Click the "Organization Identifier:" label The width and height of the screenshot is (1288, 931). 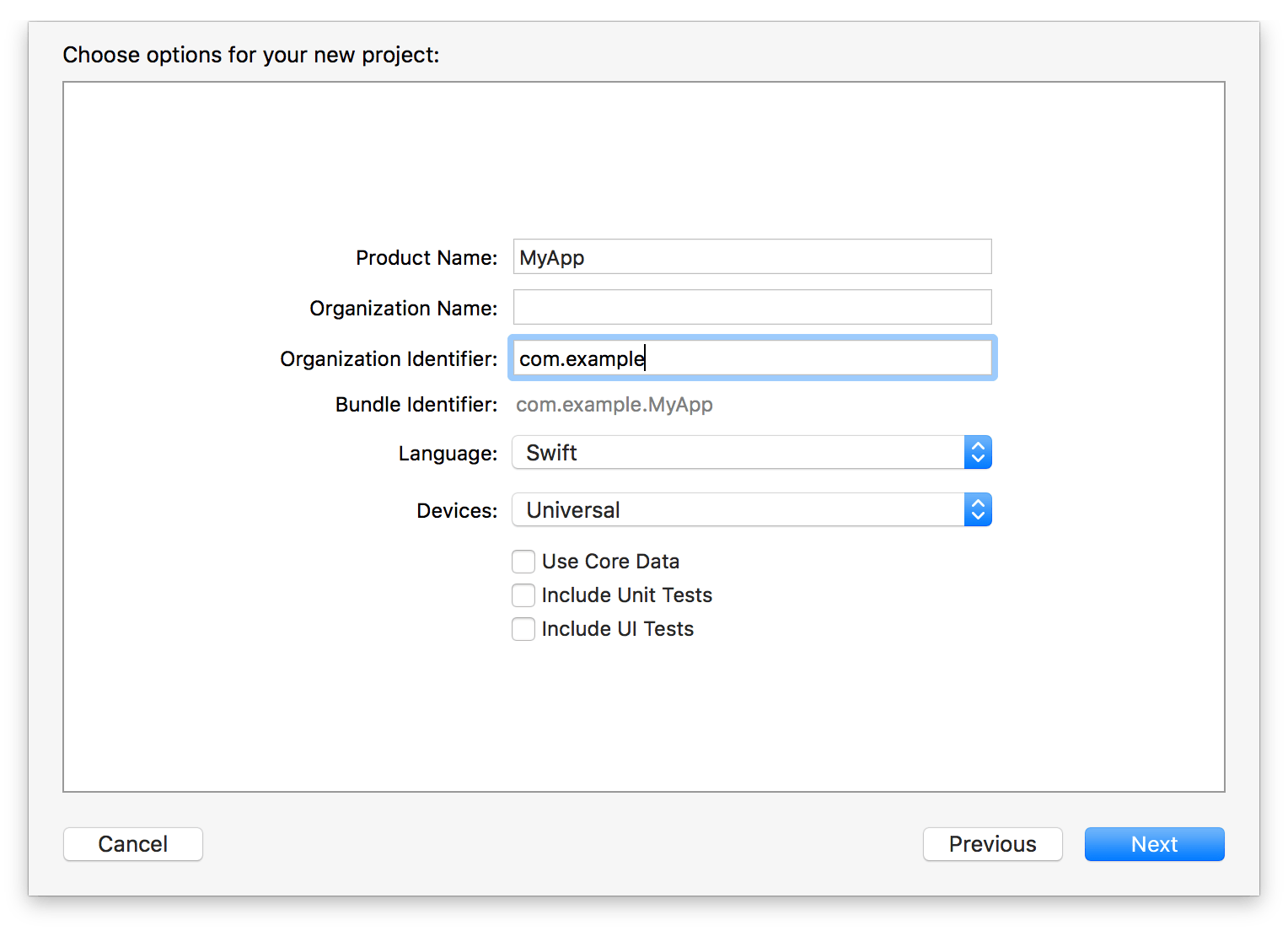point(389,359)
